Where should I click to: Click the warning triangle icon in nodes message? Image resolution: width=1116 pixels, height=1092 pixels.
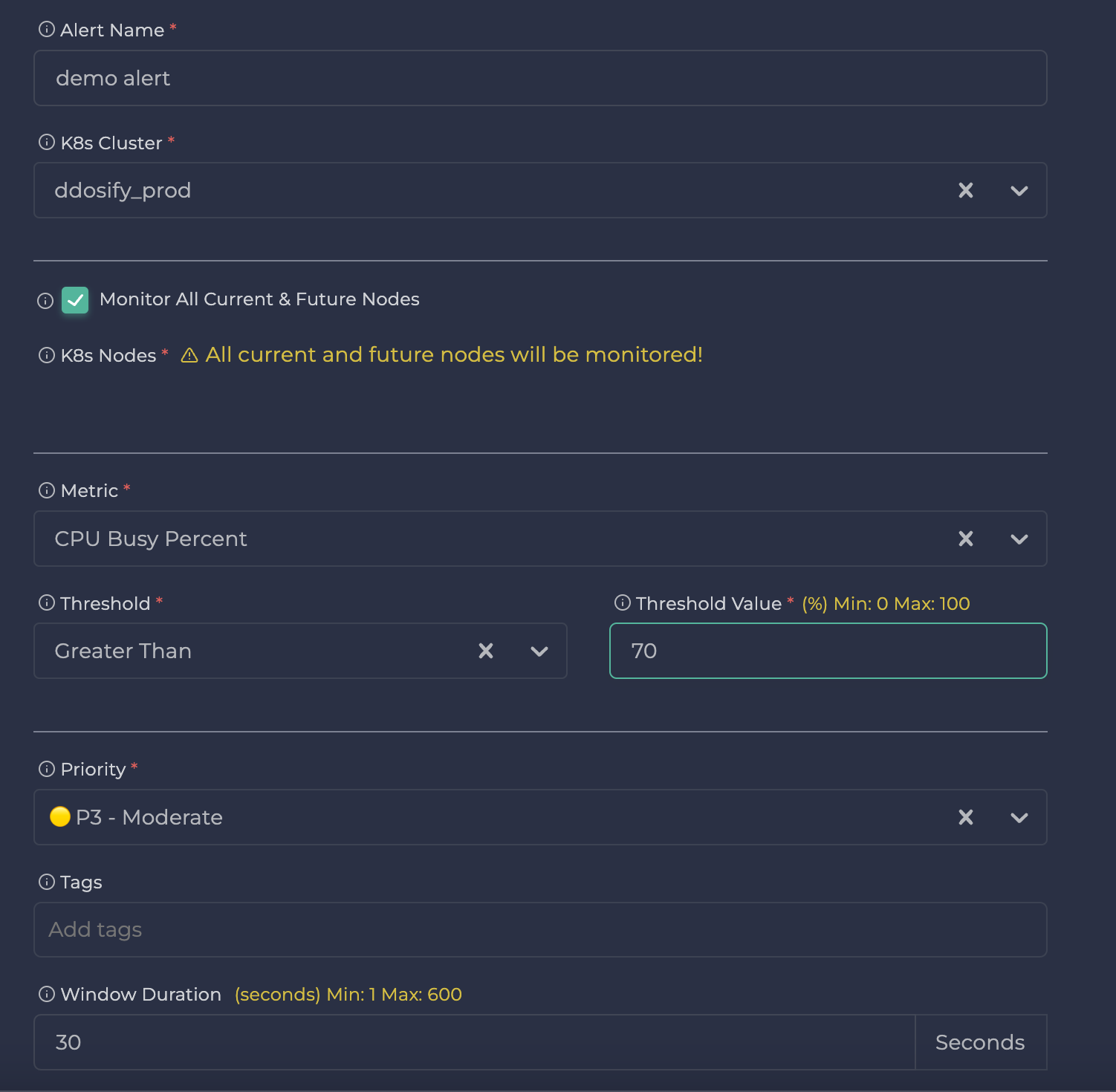point(189,355)
